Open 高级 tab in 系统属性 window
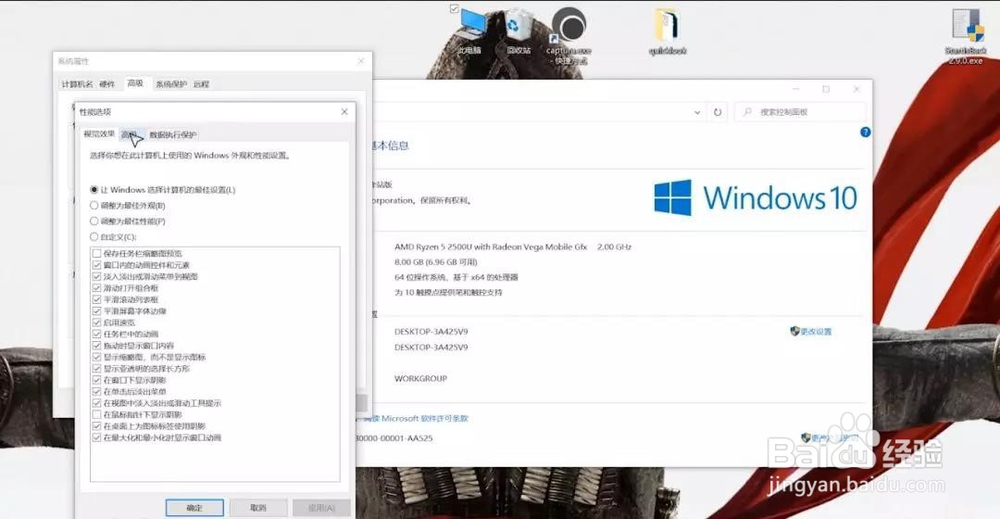Image resolution: width=1000 pixels, height=519 pixels. coord(135,83)
